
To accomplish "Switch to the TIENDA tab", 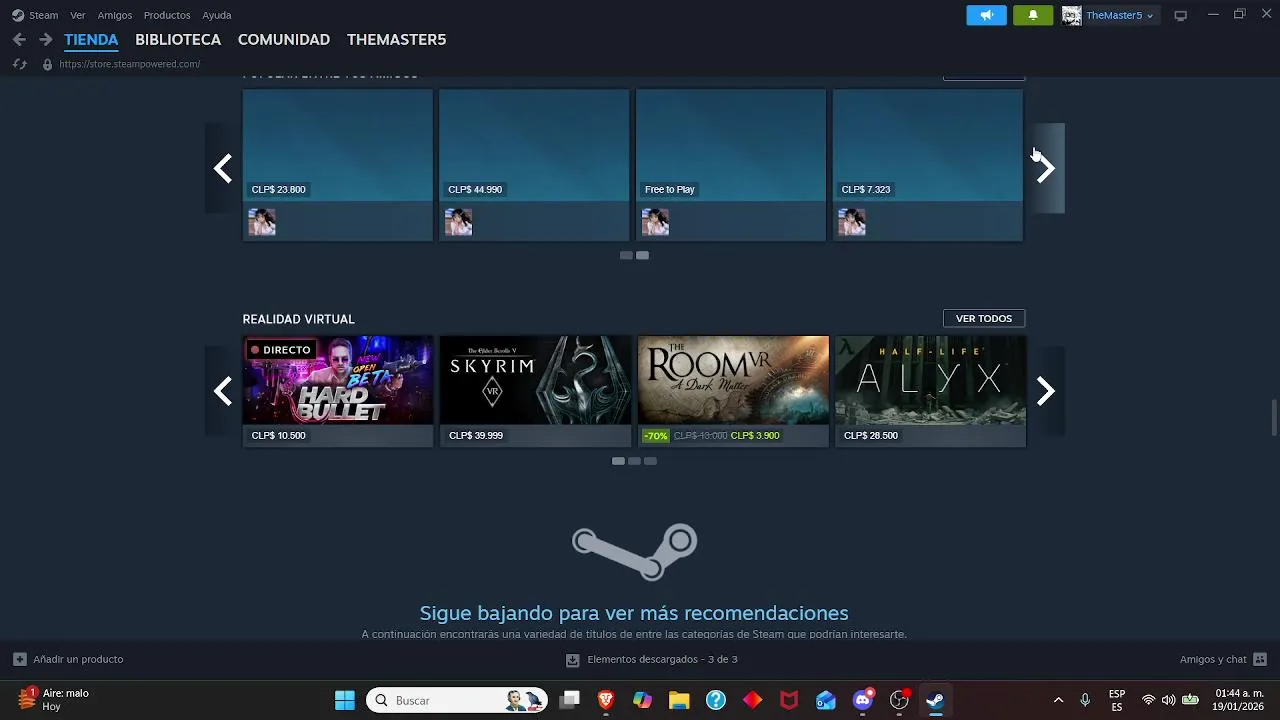I will pos(91,40).
